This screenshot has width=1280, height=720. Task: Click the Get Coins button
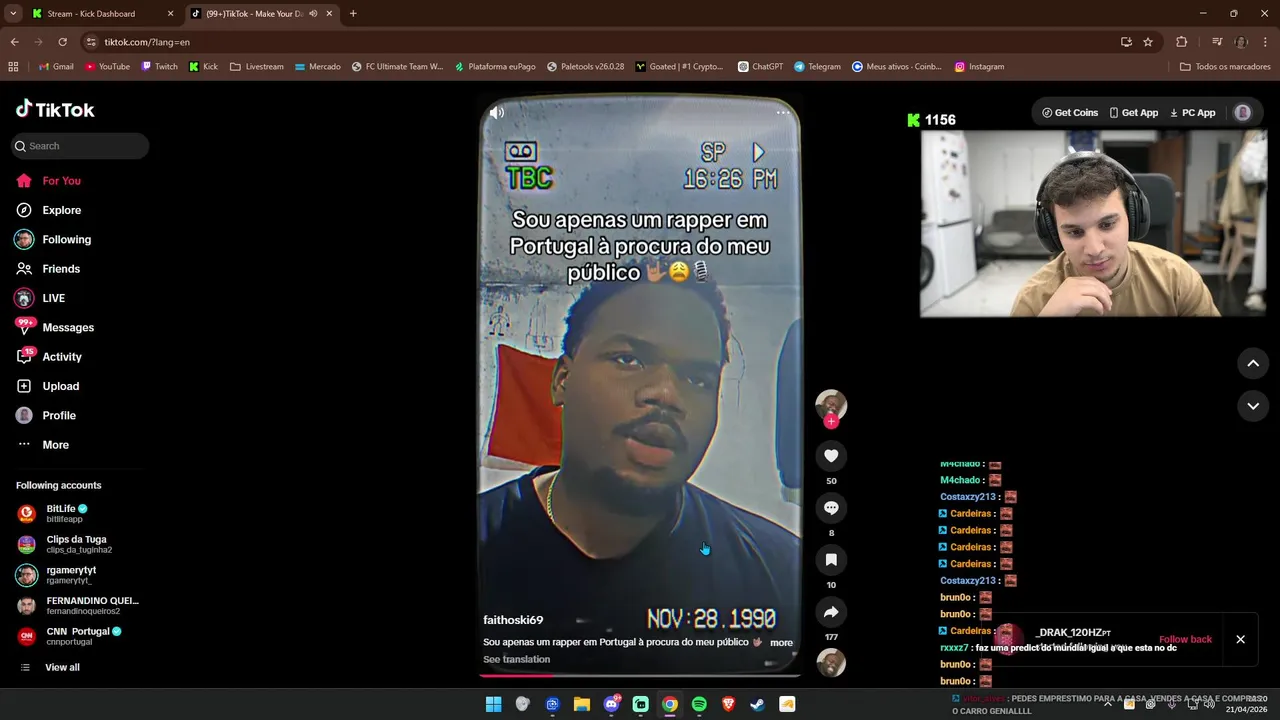[x=1070, y=113]
